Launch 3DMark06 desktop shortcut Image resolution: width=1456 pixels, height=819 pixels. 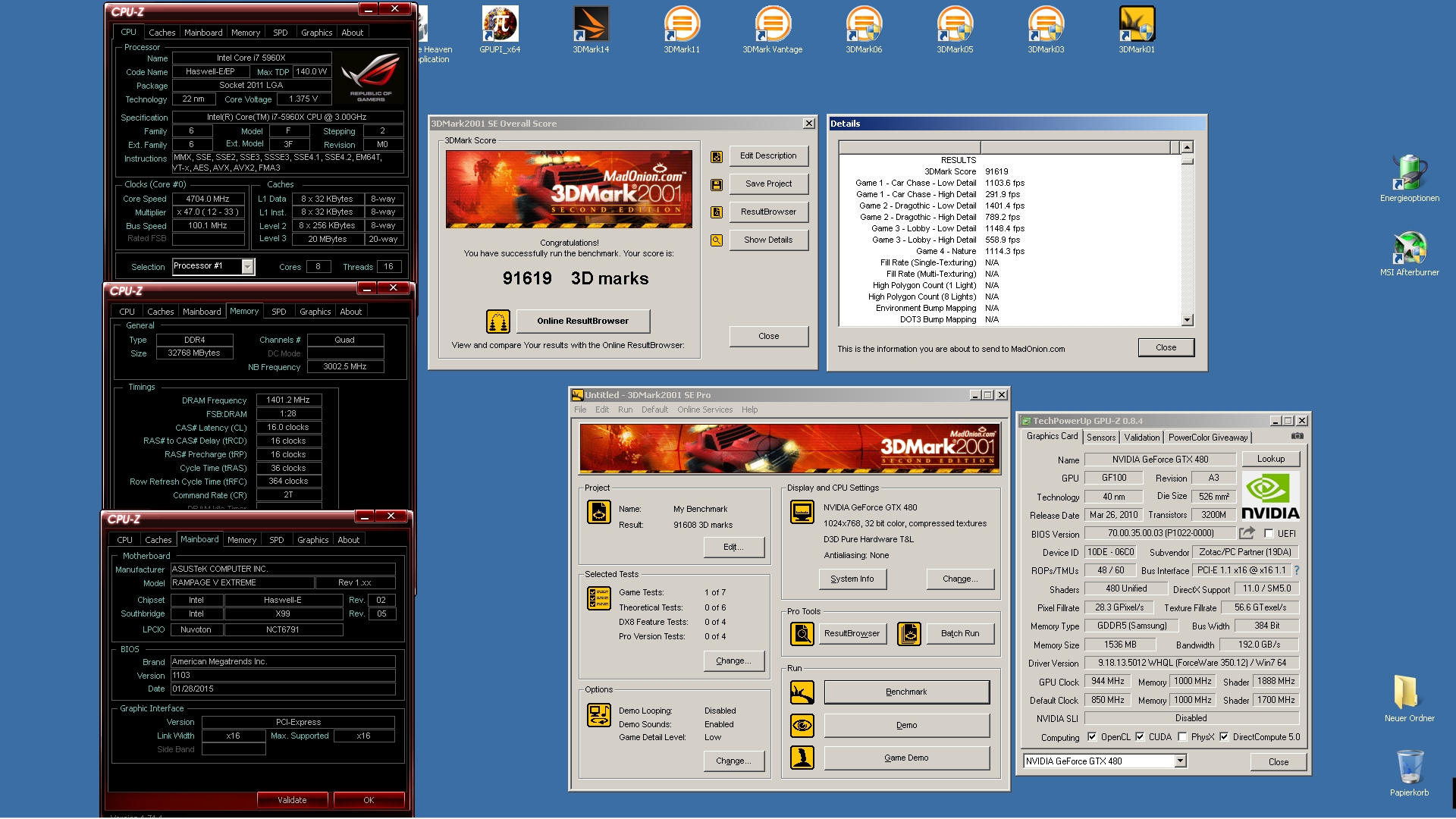(864, 30)
